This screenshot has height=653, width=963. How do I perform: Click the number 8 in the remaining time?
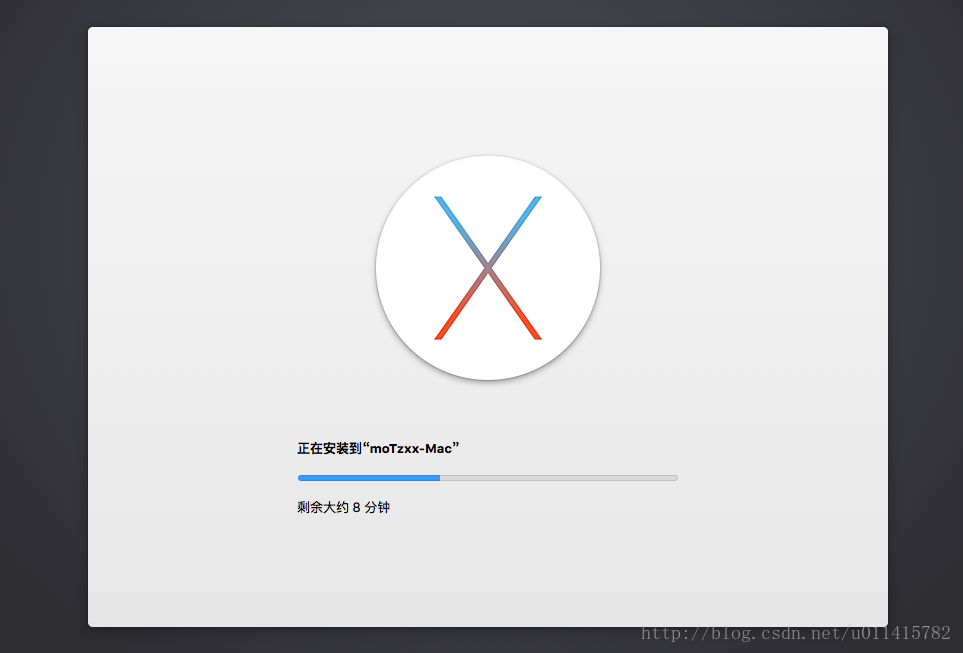pyautogui.click(x=357, y=508)
